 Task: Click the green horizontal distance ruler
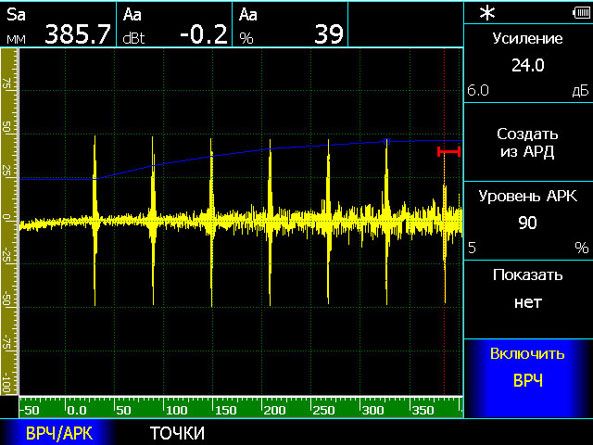[x=241, y=407]
